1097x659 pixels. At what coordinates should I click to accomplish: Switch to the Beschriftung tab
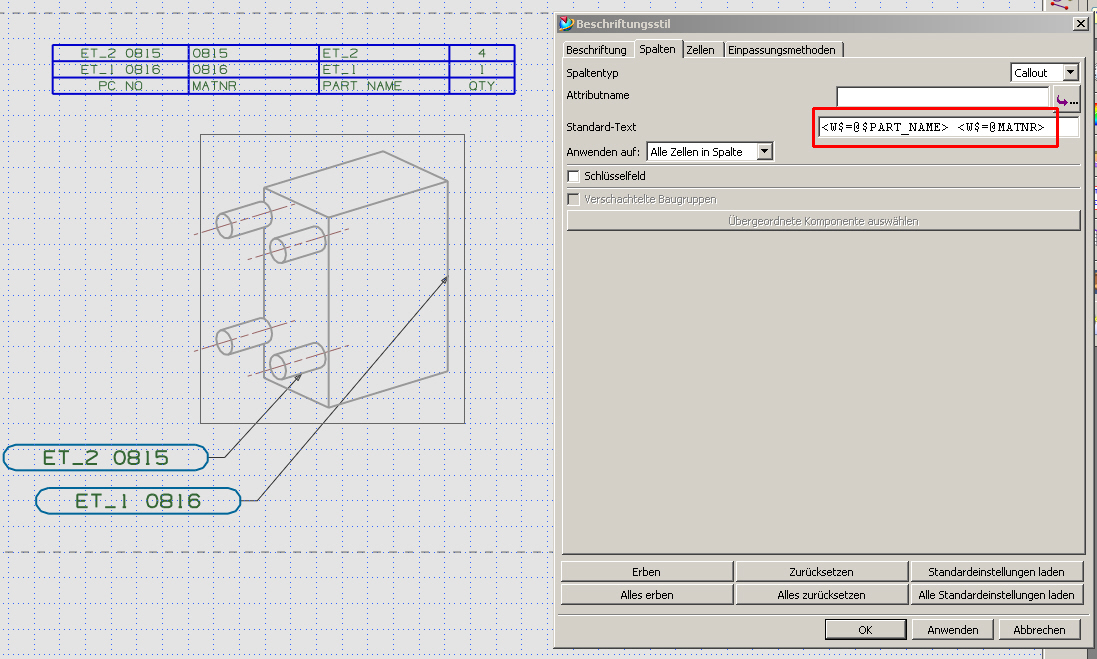pos(596,50)
